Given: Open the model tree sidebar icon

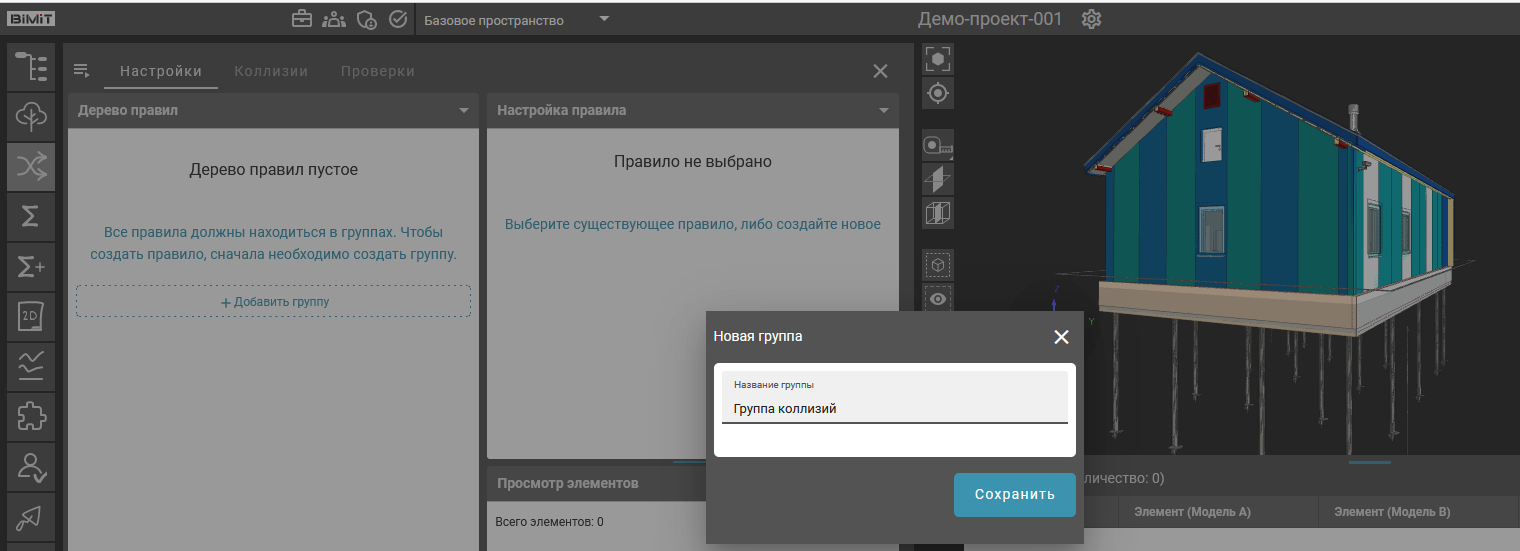Looking at the screenshot, I should point(31,67).
